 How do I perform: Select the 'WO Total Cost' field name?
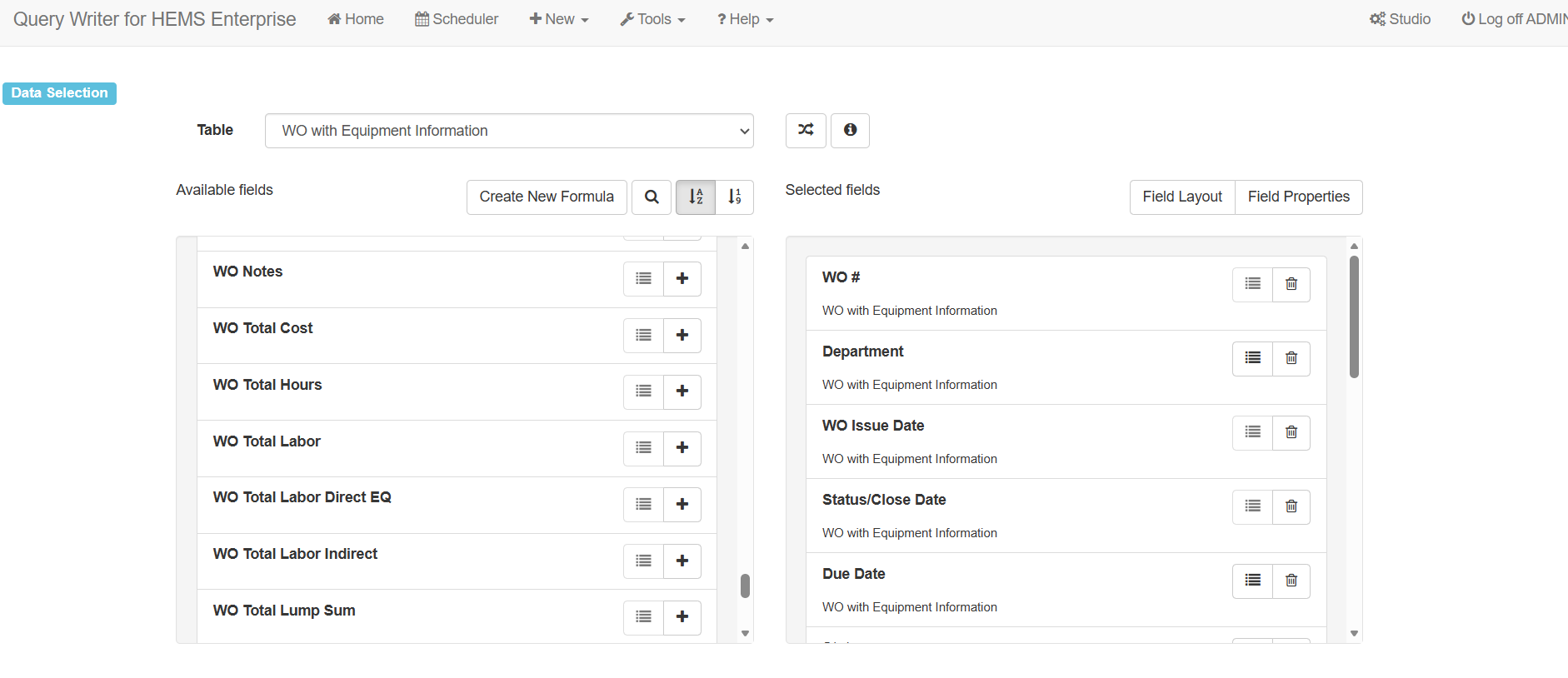[262, 328]
